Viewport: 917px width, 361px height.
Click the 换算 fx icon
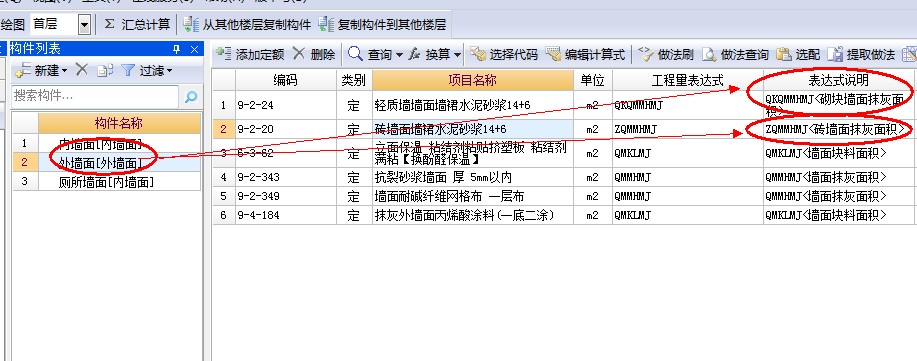point(414,54)
